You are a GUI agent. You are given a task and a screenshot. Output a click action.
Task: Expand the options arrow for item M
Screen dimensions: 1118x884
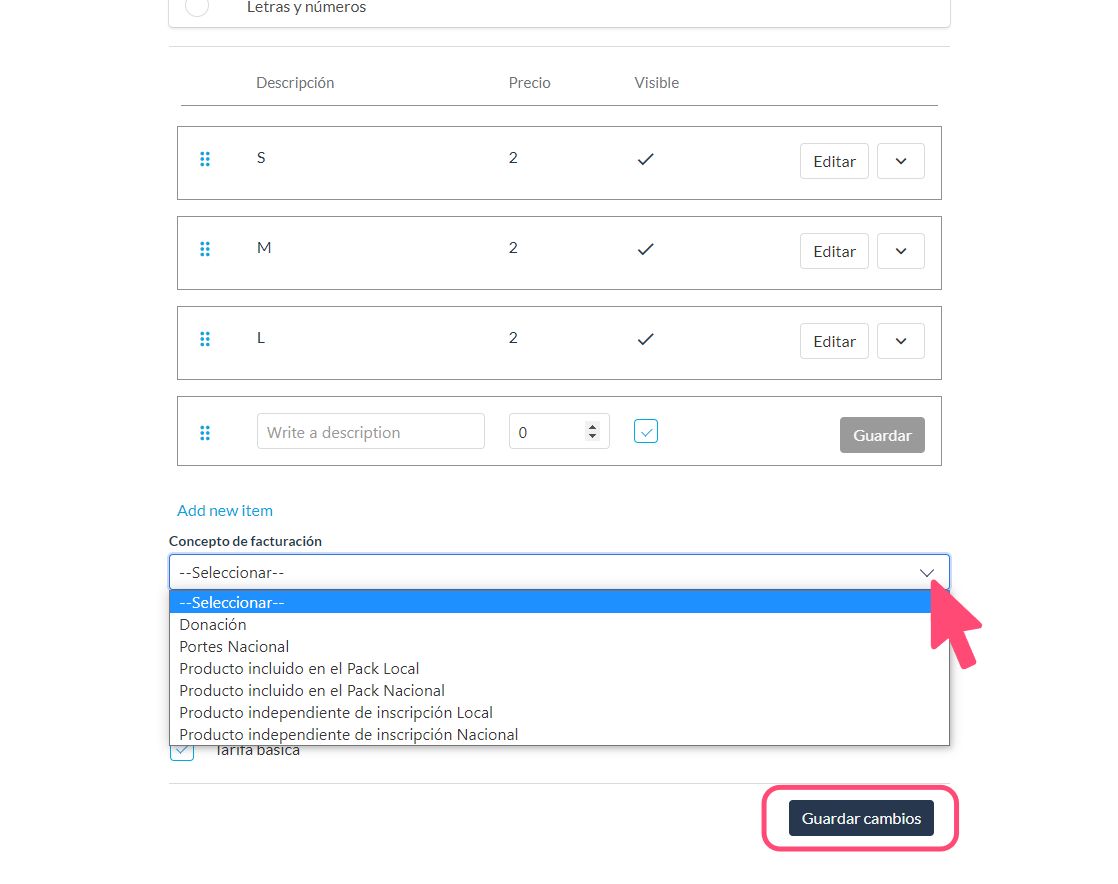(901, 251)
